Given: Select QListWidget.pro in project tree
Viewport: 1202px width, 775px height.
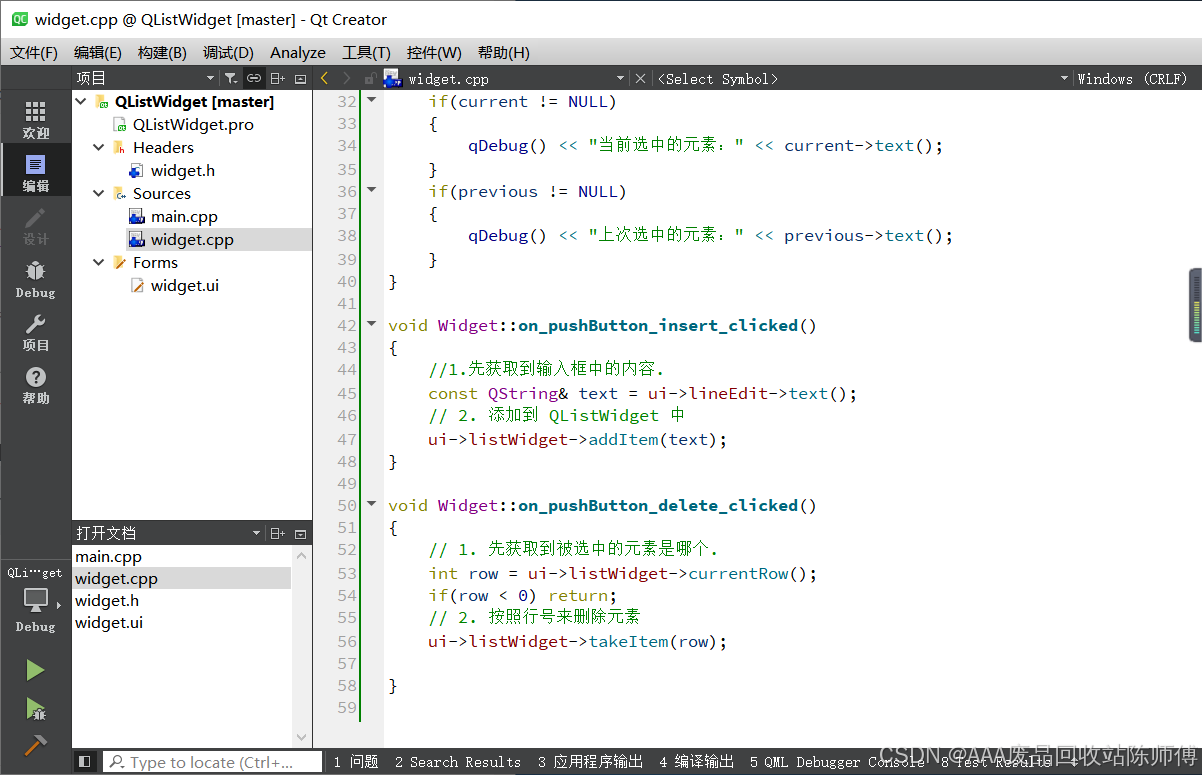Looking at the screenshot, I should (x=193, y=124).
